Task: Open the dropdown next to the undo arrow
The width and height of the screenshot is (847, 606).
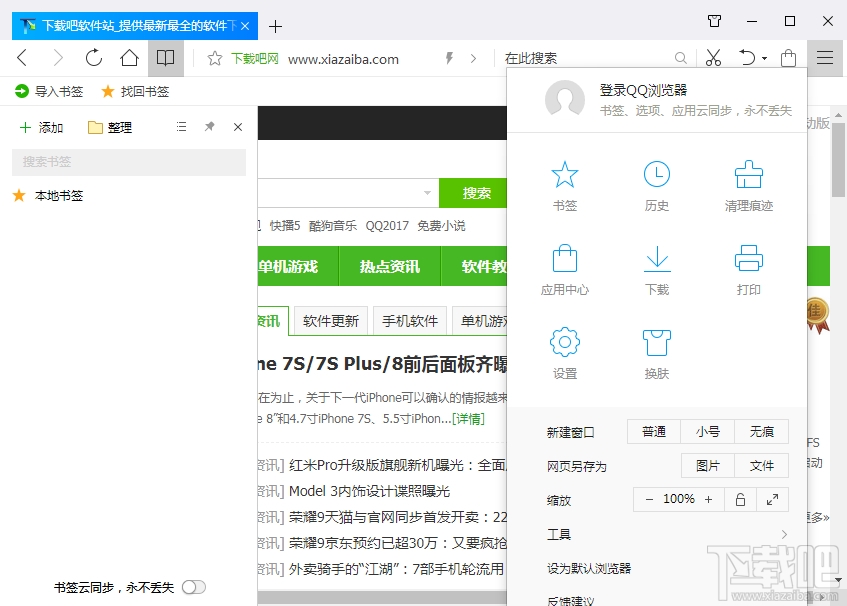Action: click(x=762, y=57)
